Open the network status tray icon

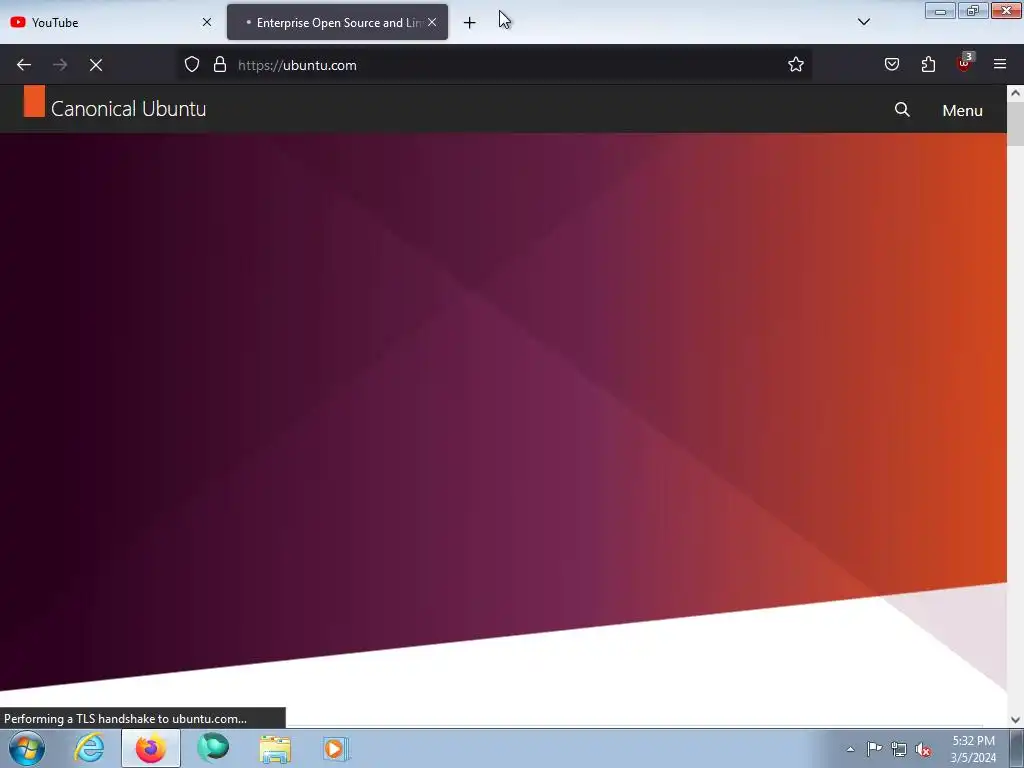899,749
